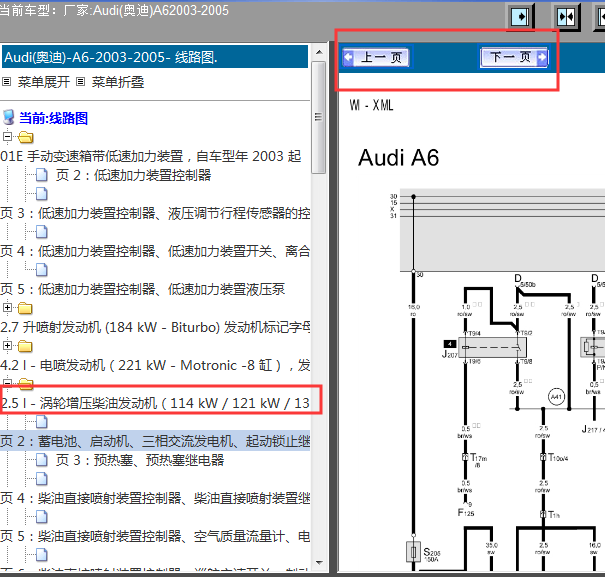Click the page icon next to 页 2：低速加力装置控制器
The width and height of the screenshot is (605, 577).
[x=42, y=175]
